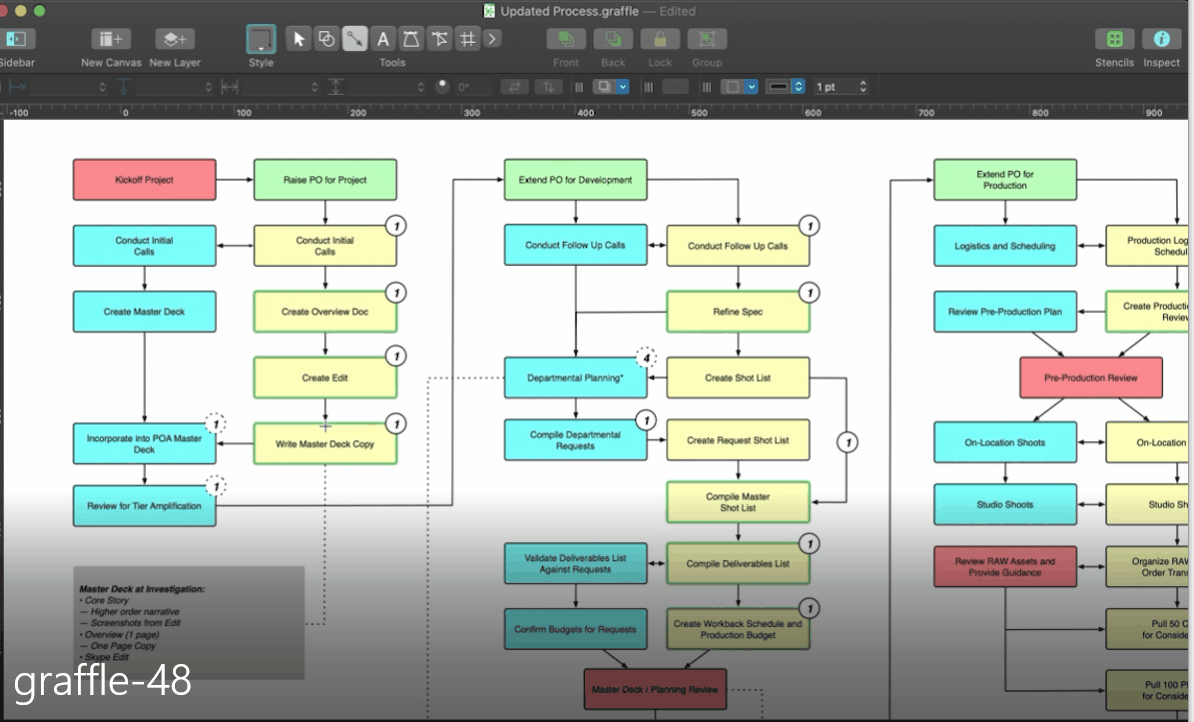Select Create Request Shot List box

click(x=738, y=440)
